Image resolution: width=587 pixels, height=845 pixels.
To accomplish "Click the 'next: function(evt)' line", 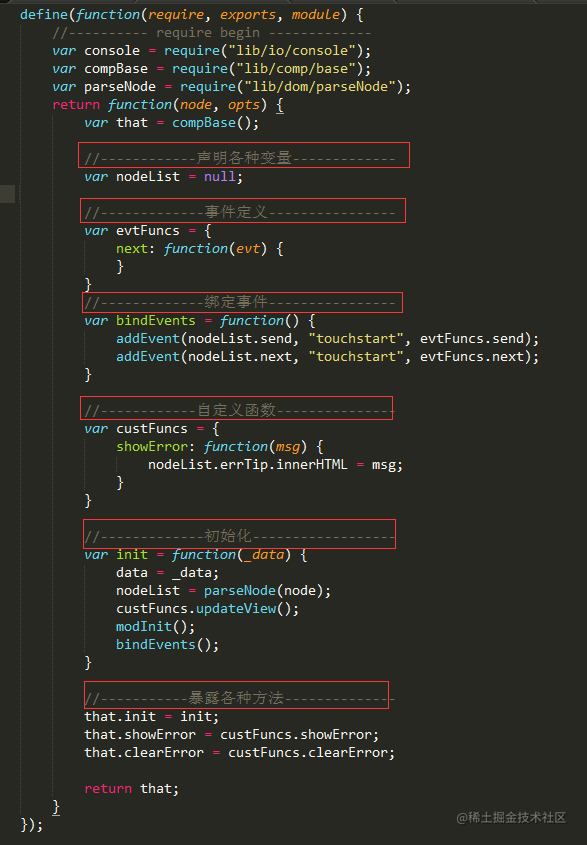I will pyautogui.click(x=199, y=249).
